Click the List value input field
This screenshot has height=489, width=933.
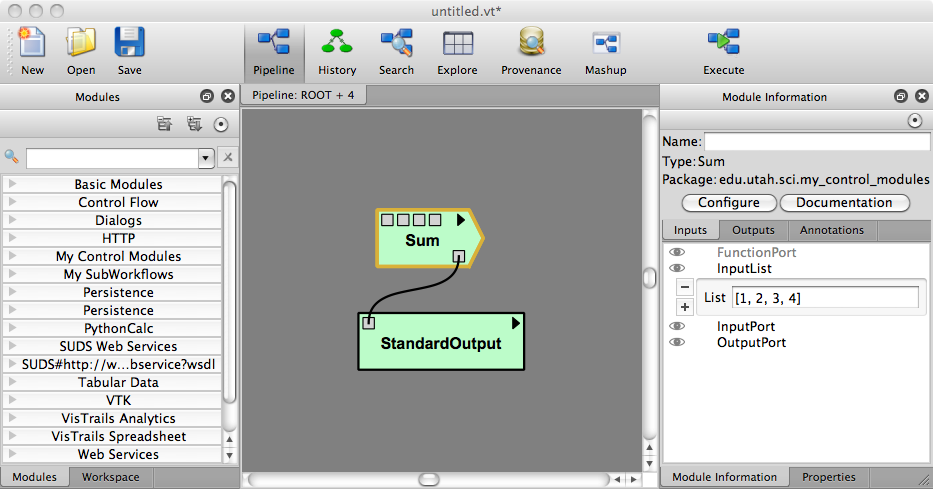click(824, 298)
